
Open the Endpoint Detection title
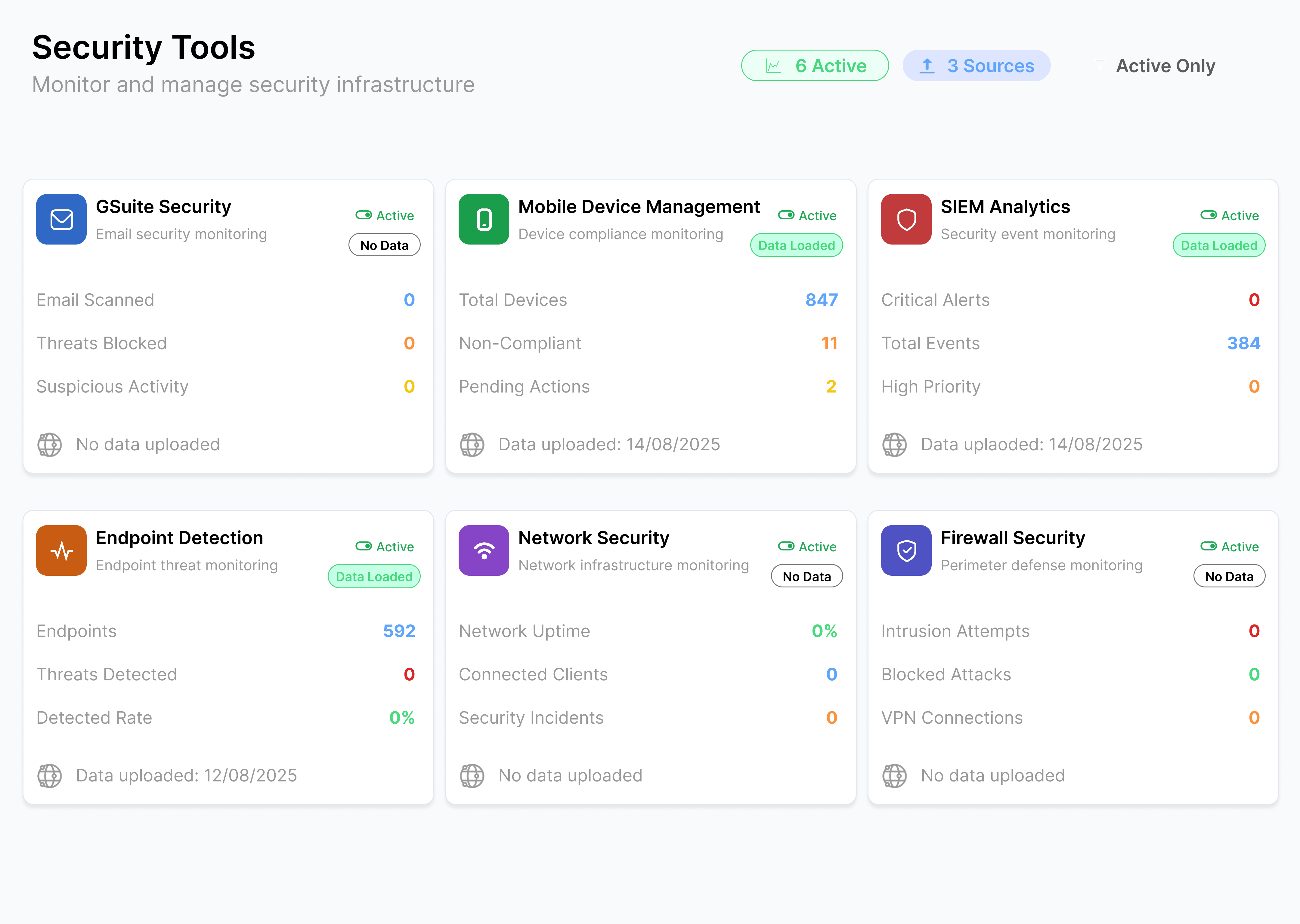point(179,538)
